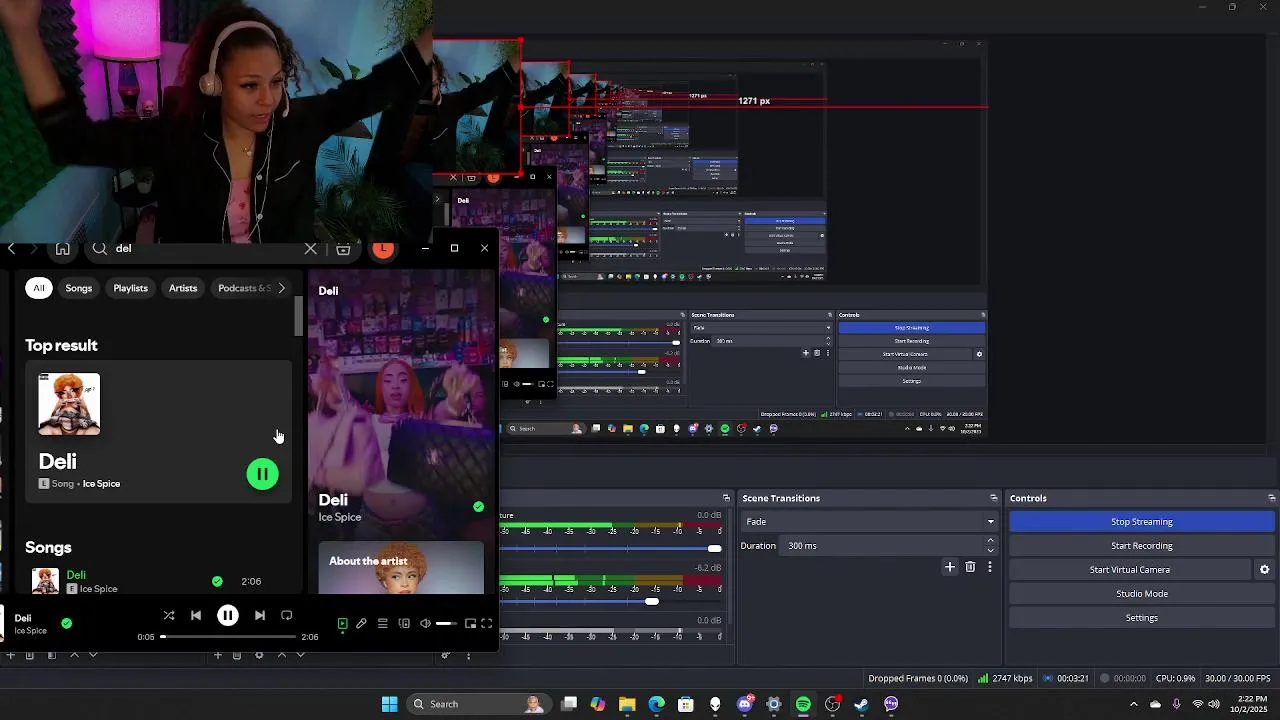Viewport: 1280px width, 720px height.
Task: Toggle saved checkmark in bottom player bar
Action: point(66,623)
